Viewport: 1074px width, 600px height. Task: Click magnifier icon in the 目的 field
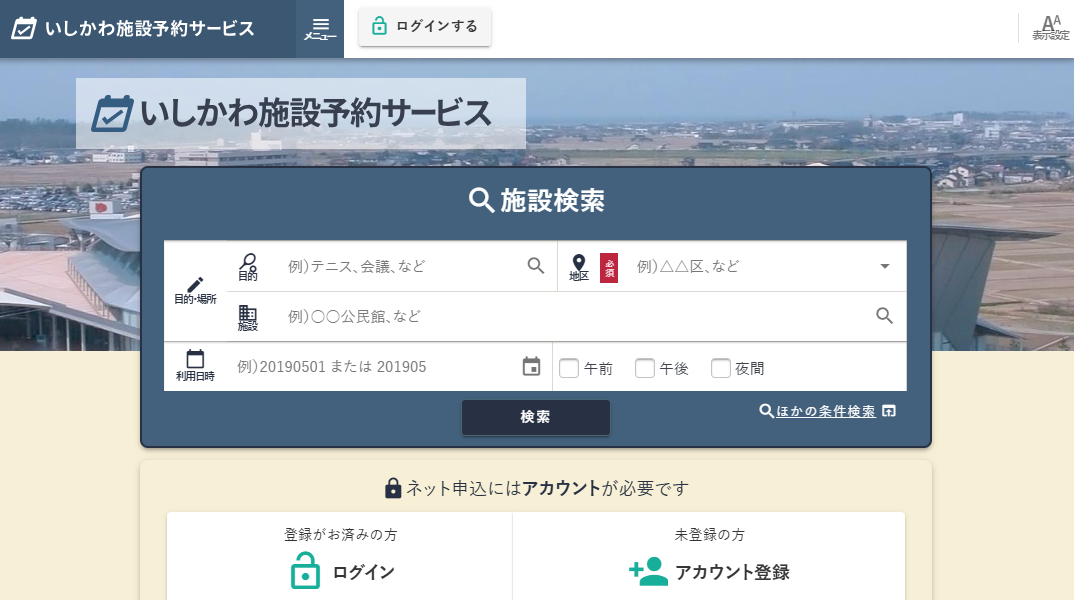pos(536,266)
